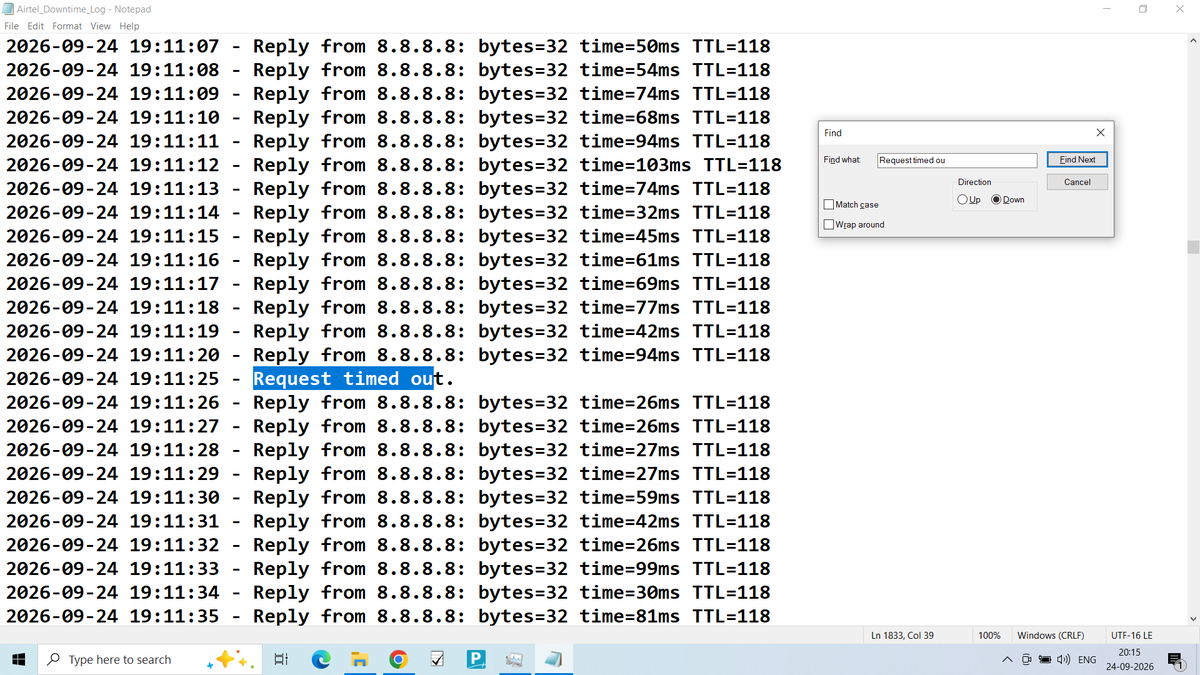
Task: Click "Windows (CRLF)" in the status bar
Action: point(1050,635)
